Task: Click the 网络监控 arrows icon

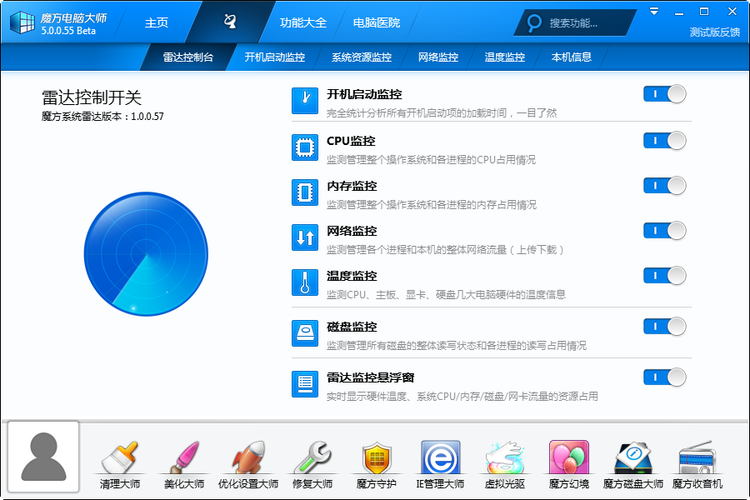Action: coord(305,237)
